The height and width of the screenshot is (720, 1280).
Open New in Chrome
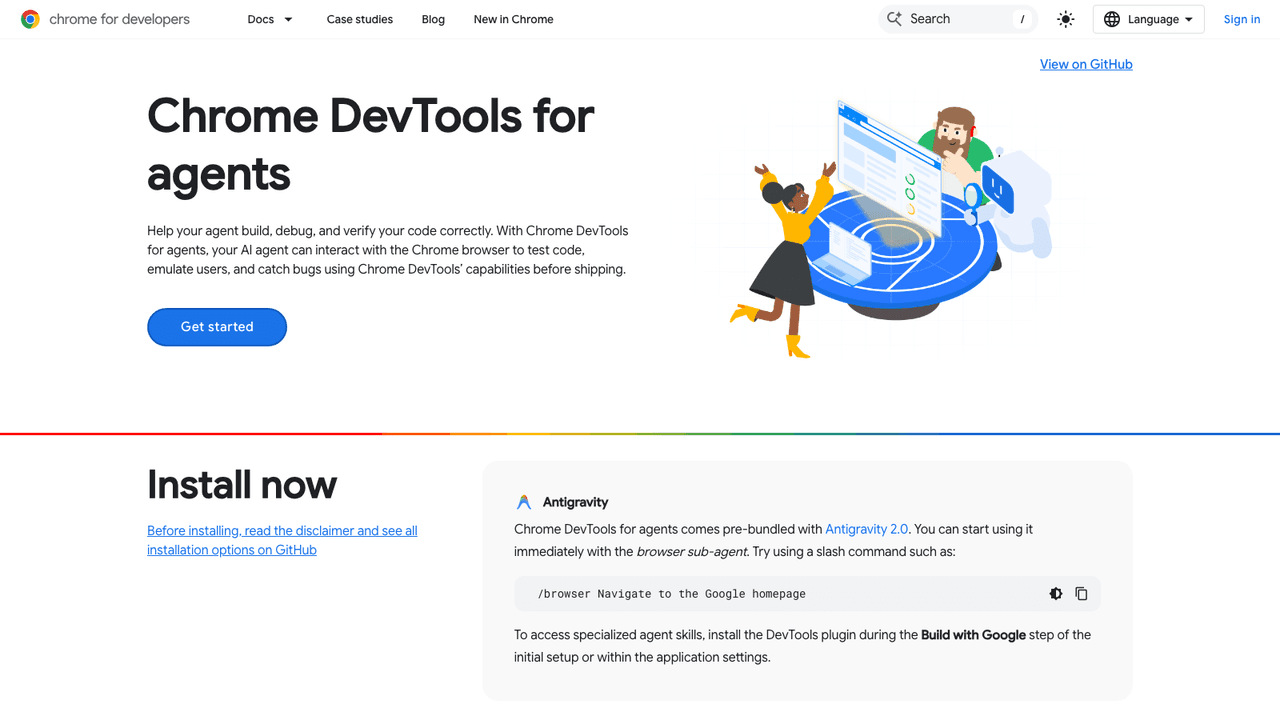tap(514, 19)
